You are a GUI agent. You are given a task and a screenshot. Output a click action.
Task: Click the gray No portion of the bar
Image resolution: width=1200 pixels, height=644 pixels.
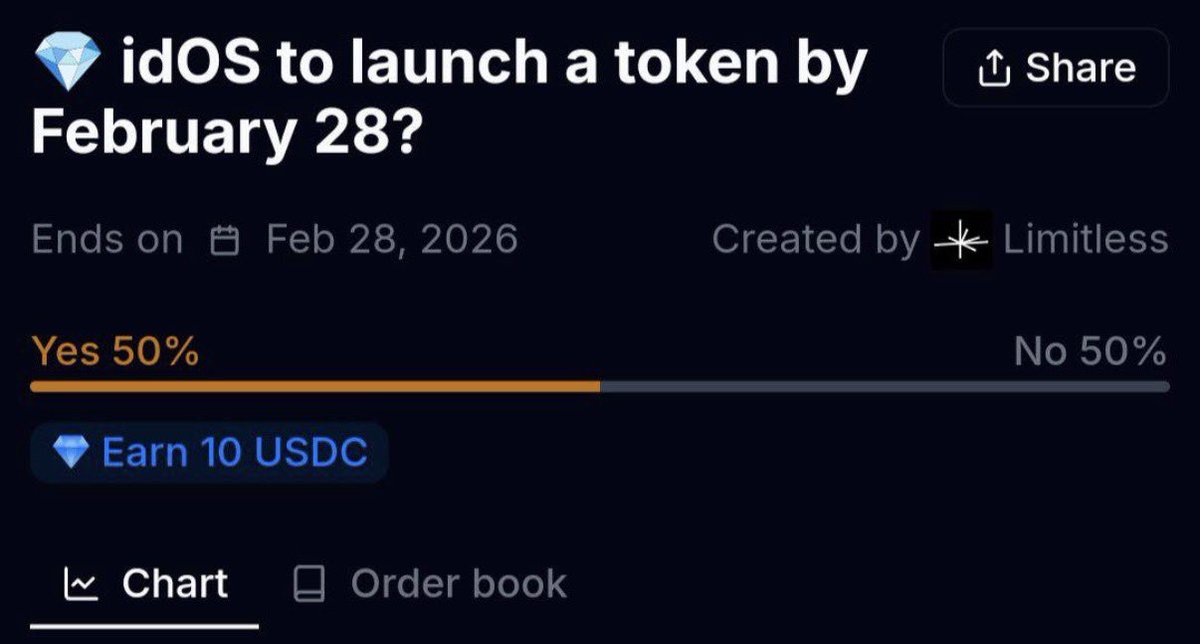point(884,386)
